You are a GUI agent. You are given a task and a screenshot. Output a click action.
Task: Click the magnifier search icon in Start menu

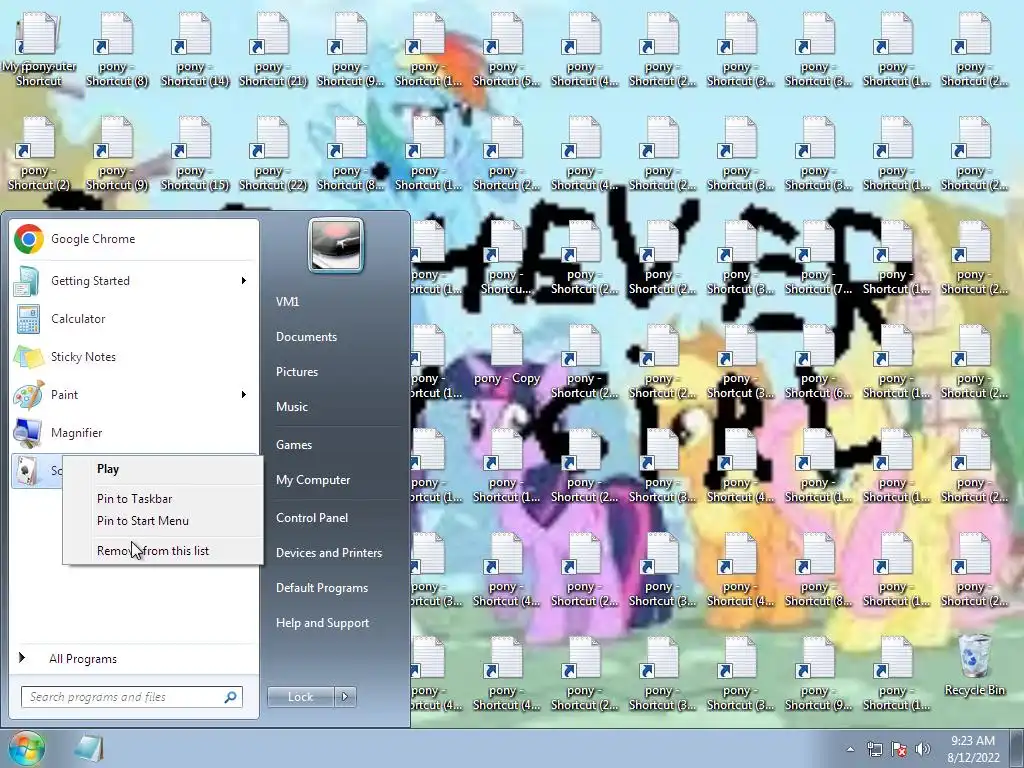pyautogui.click(x=230, y=697)
